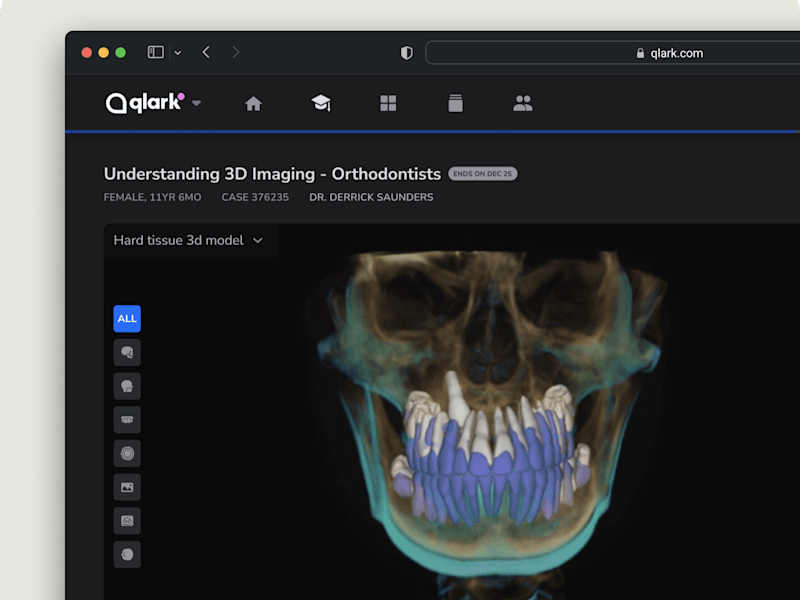
Task: Open the privacy shield icon
Action: coord(407,53)
